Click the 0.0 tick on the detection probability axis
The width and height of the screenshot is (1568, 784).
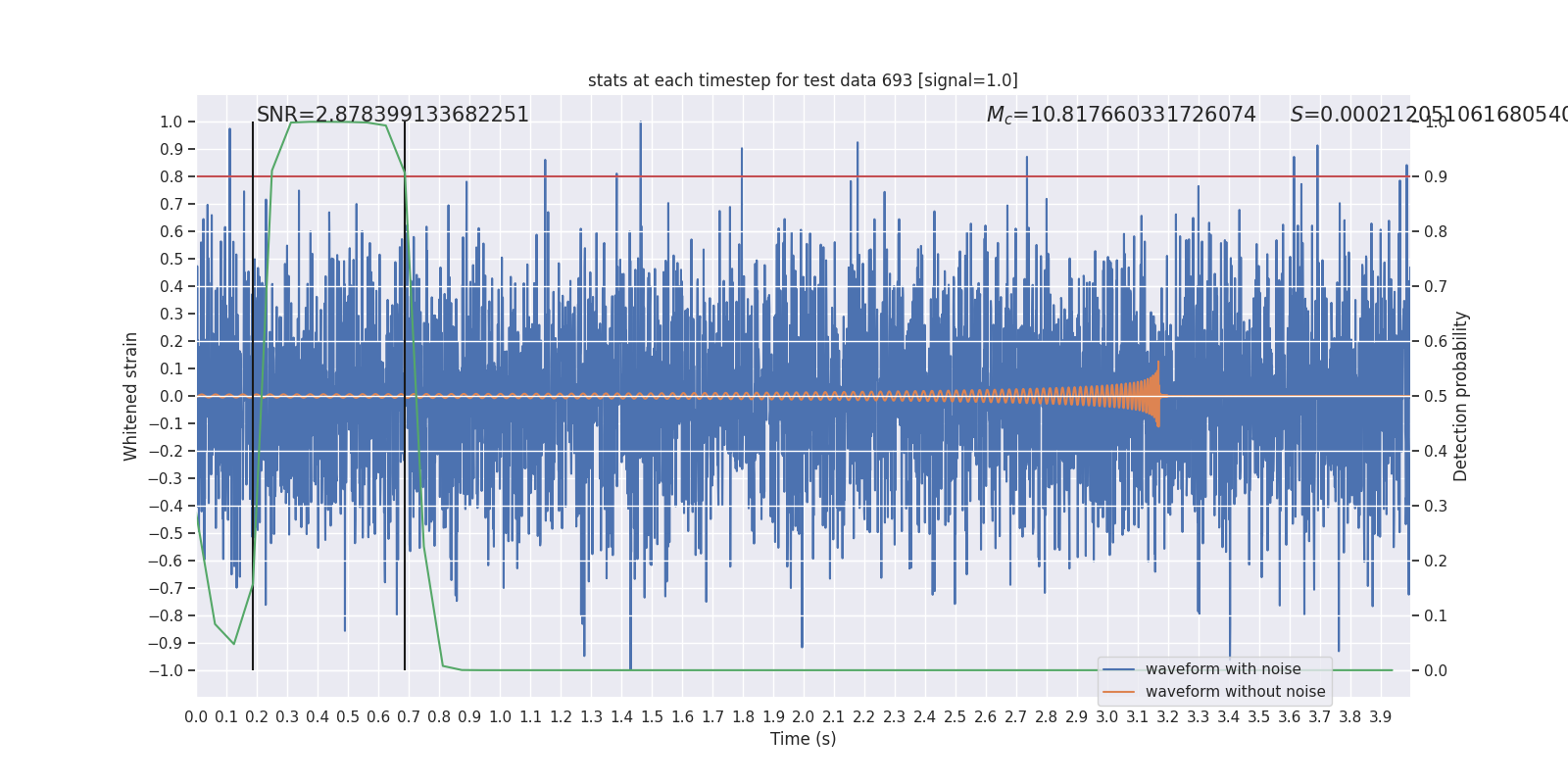(1436, 670)
